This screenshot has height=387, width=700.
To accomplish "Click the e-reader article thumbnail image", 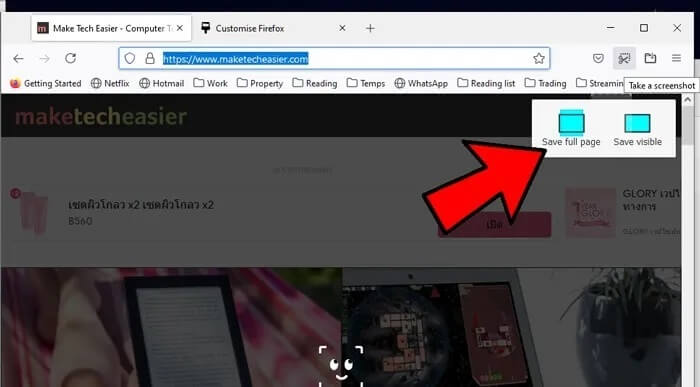I will tap(171, 327).
